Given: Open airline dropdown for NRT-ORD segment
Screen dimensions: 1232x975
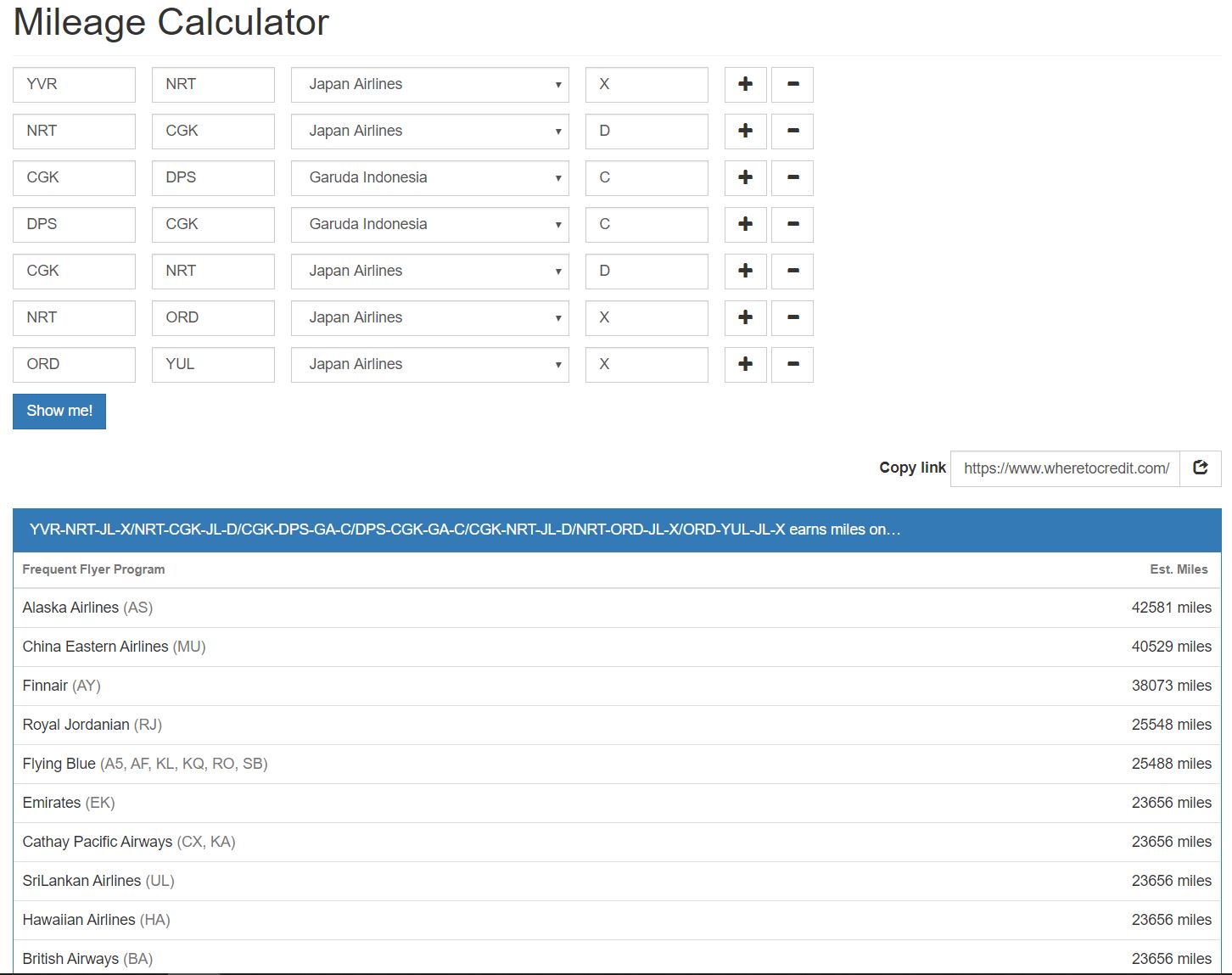Looking at the screenshot, I should [x=430, y=318].
